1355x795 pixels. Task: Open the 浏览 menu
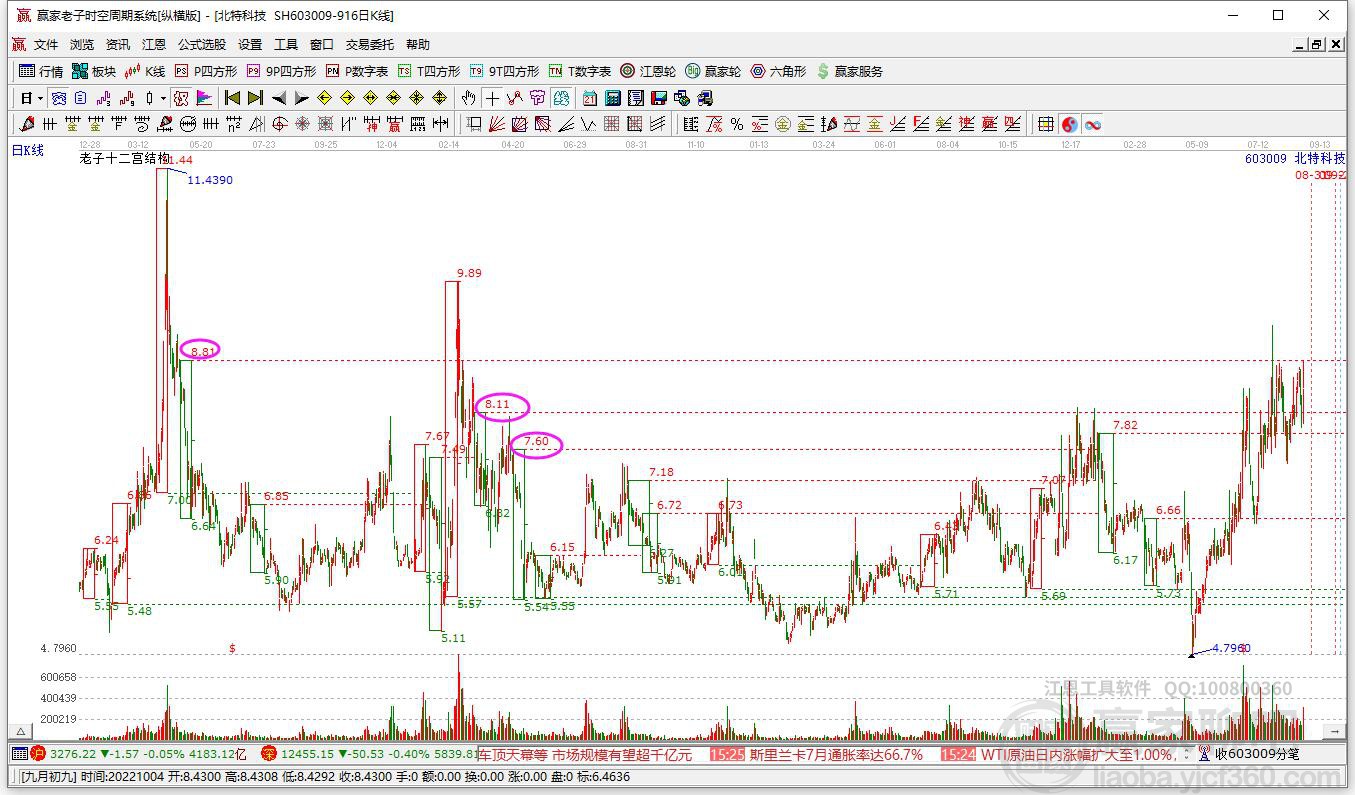click(x=82, y=45)
